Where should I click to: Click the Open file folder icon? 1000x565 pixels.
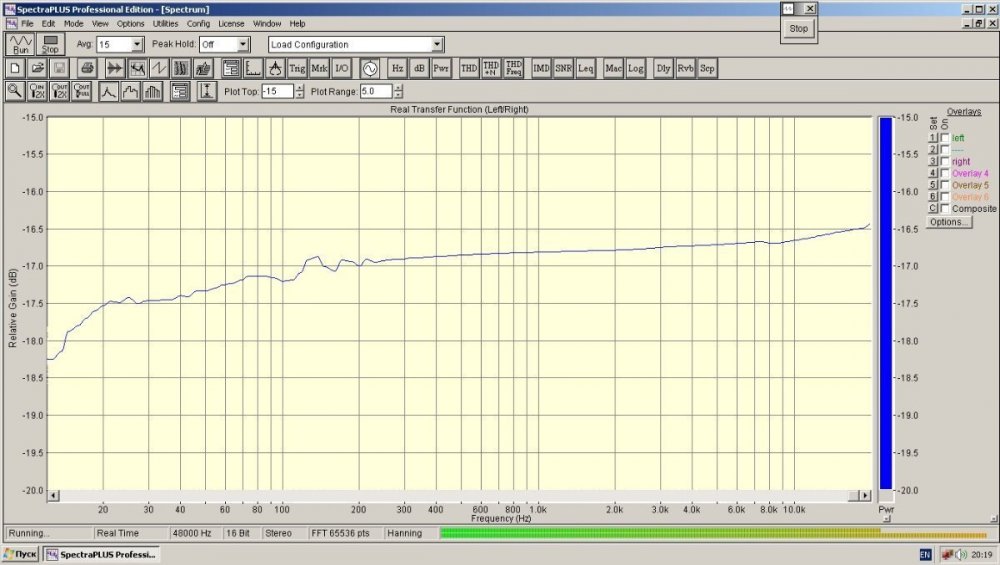click(x=37, y=68)
